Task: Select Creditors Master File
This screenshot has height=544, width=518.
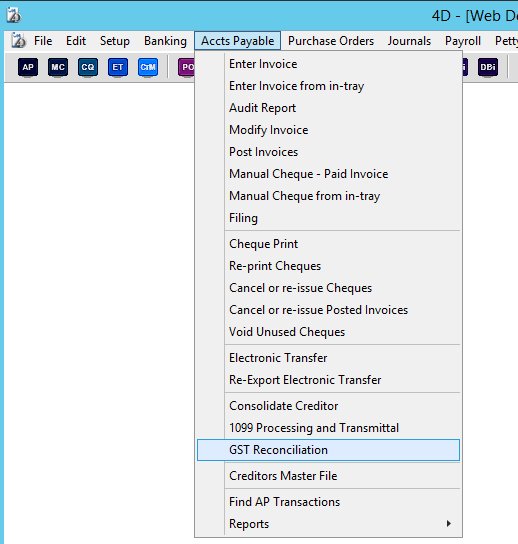Action: click(328, 476)
